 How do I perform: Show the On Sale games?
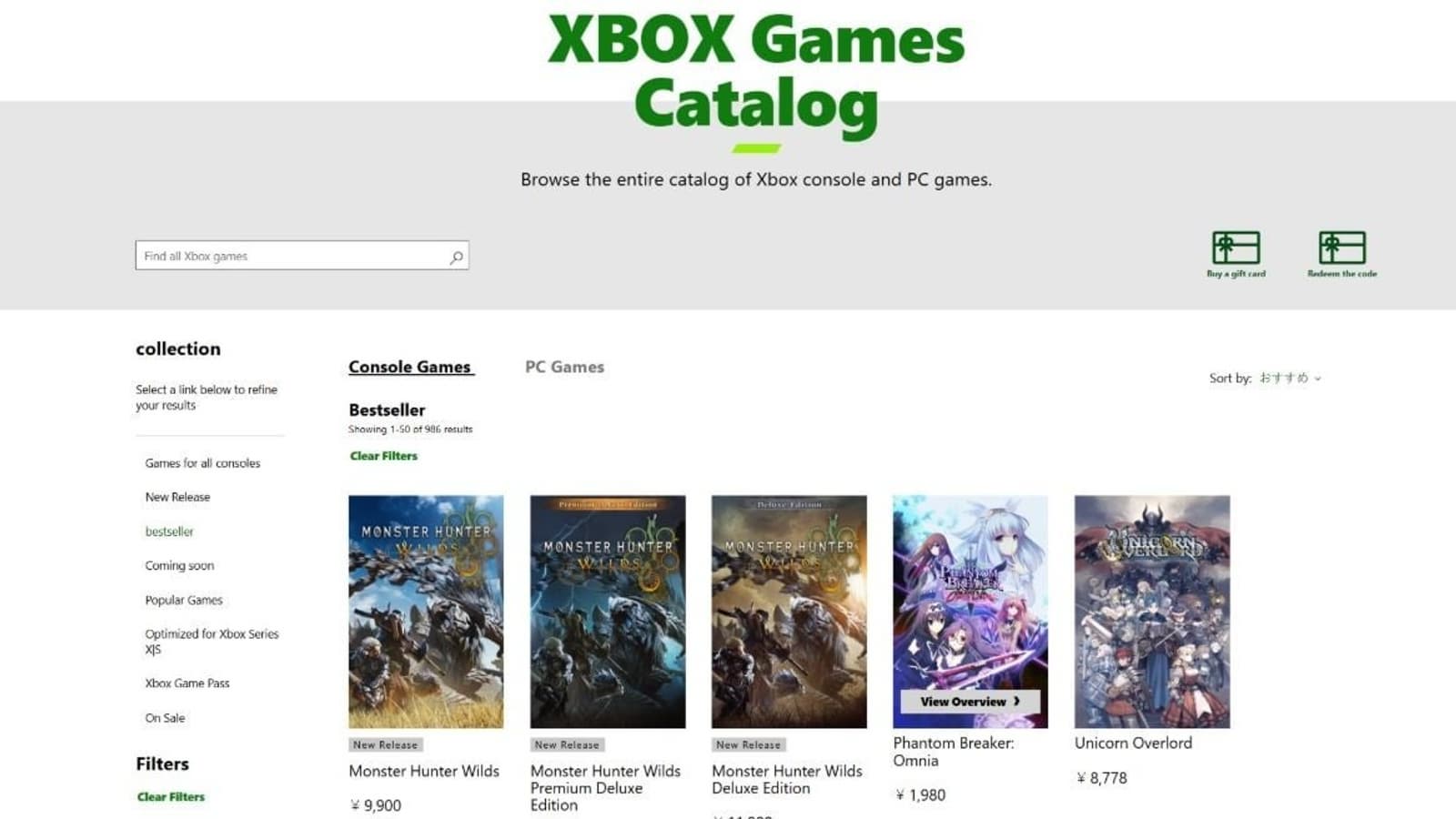click(x=165, y=718)
